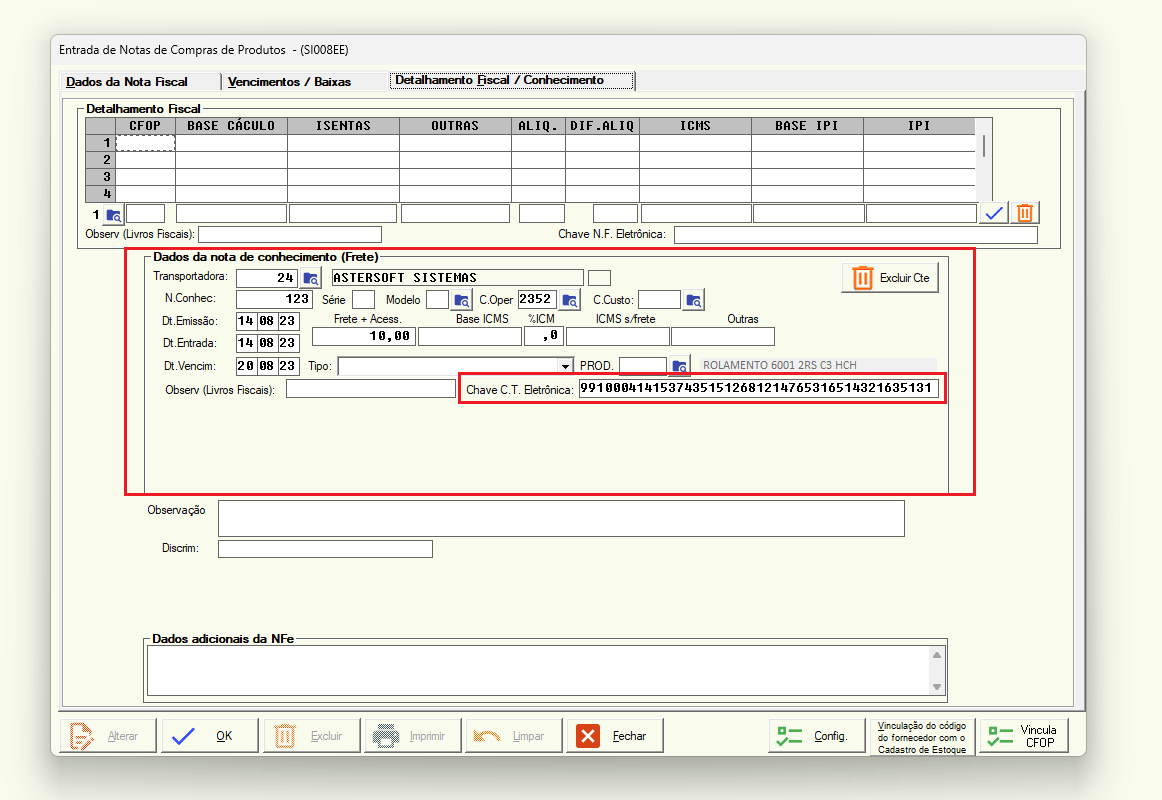Delete fiscal detail row with orange trash icon

(x=1025, y=213)
